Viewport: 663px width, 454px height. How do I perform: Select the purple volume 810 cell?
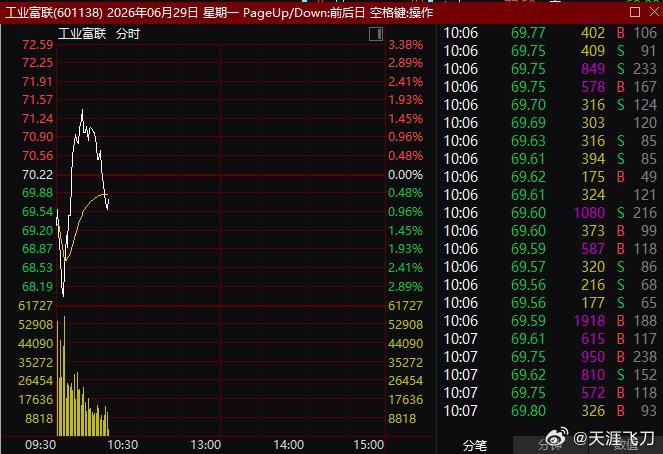(593, 375)
